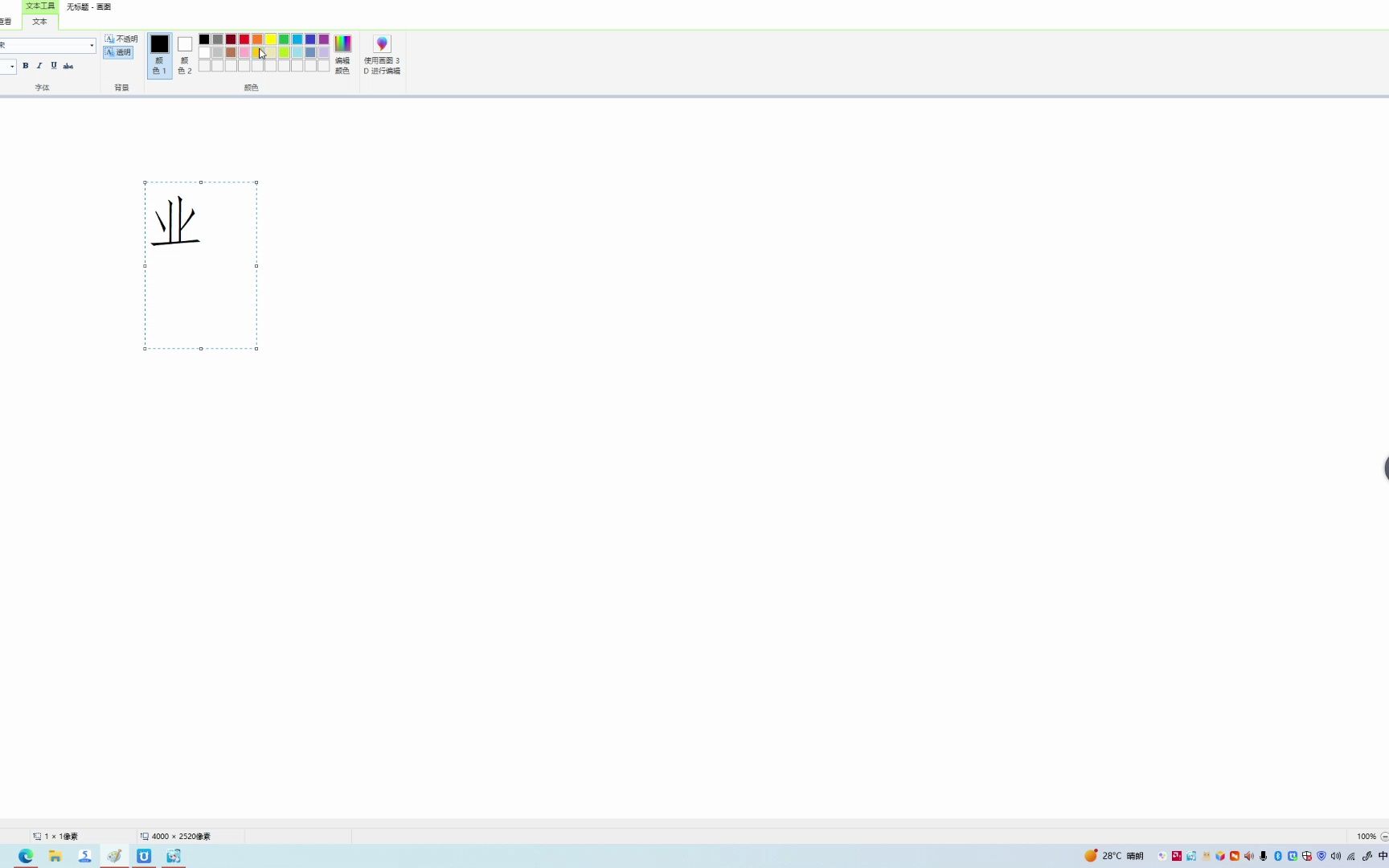
Task: Pick the brown color swatch
Action: click(231, 52)
